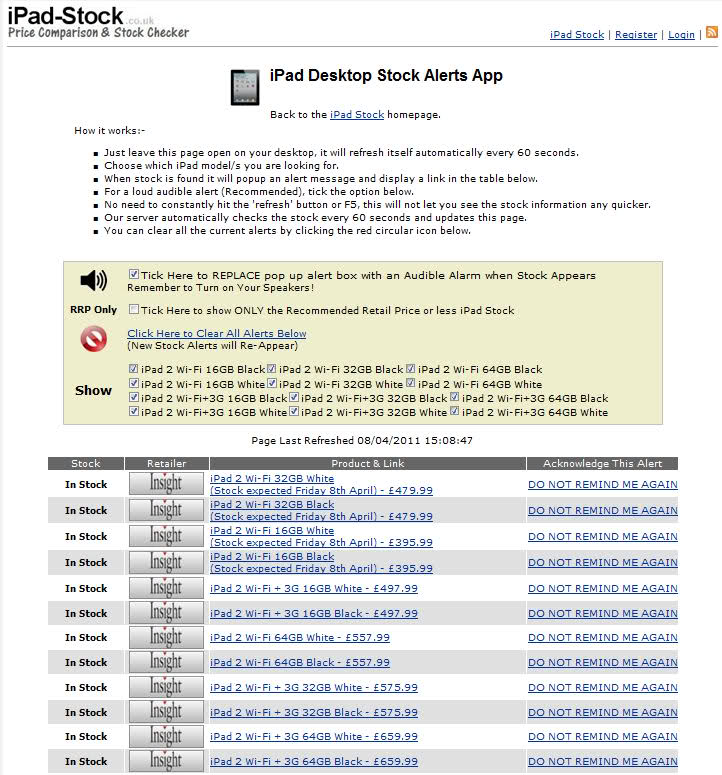Open Insight logo for 3G 64GB White row
Viewport: 722px width, 775px height.
[166, 736]
